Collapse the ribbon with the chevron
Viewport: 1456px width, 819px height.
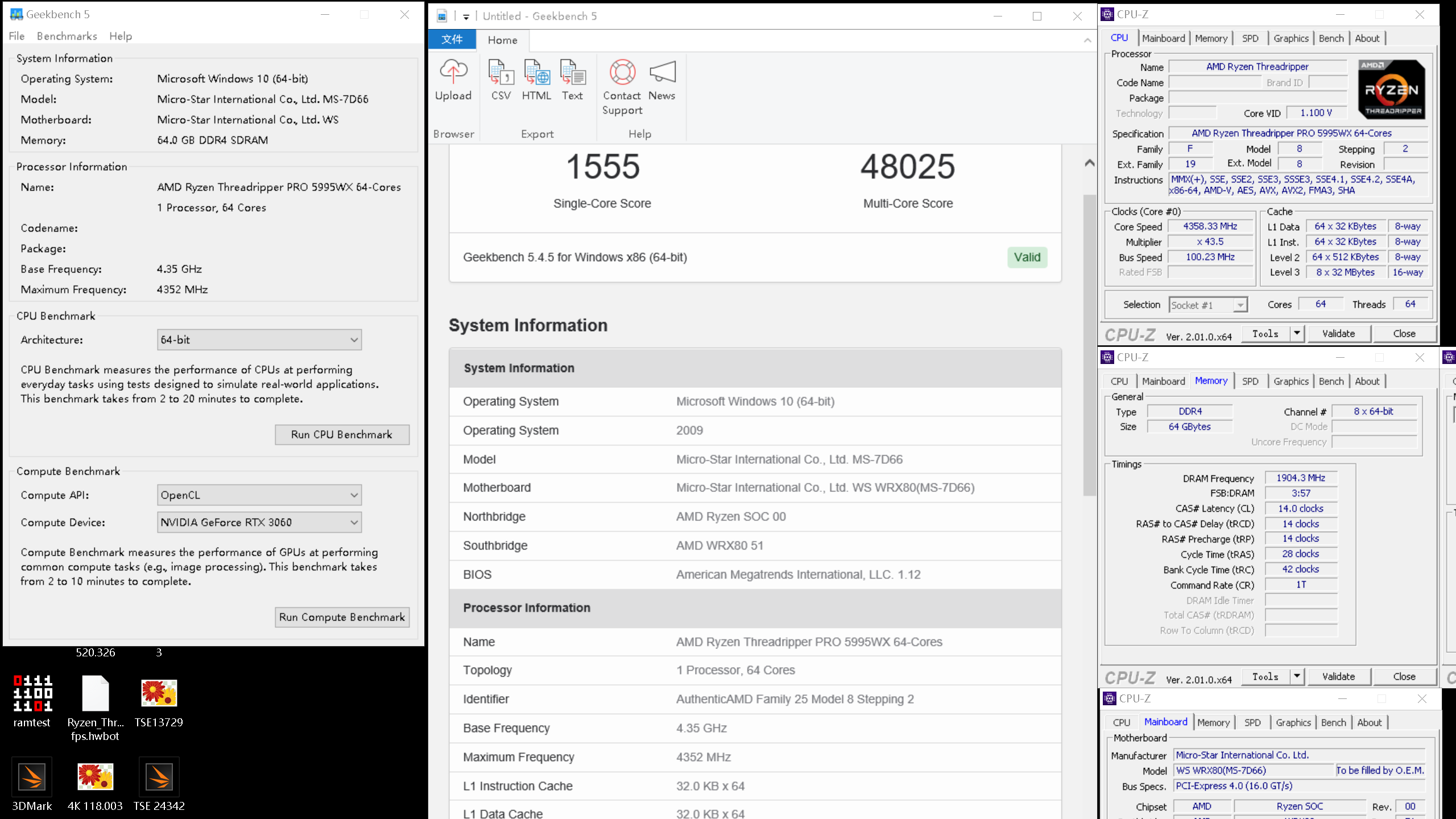pos(1087,40)
